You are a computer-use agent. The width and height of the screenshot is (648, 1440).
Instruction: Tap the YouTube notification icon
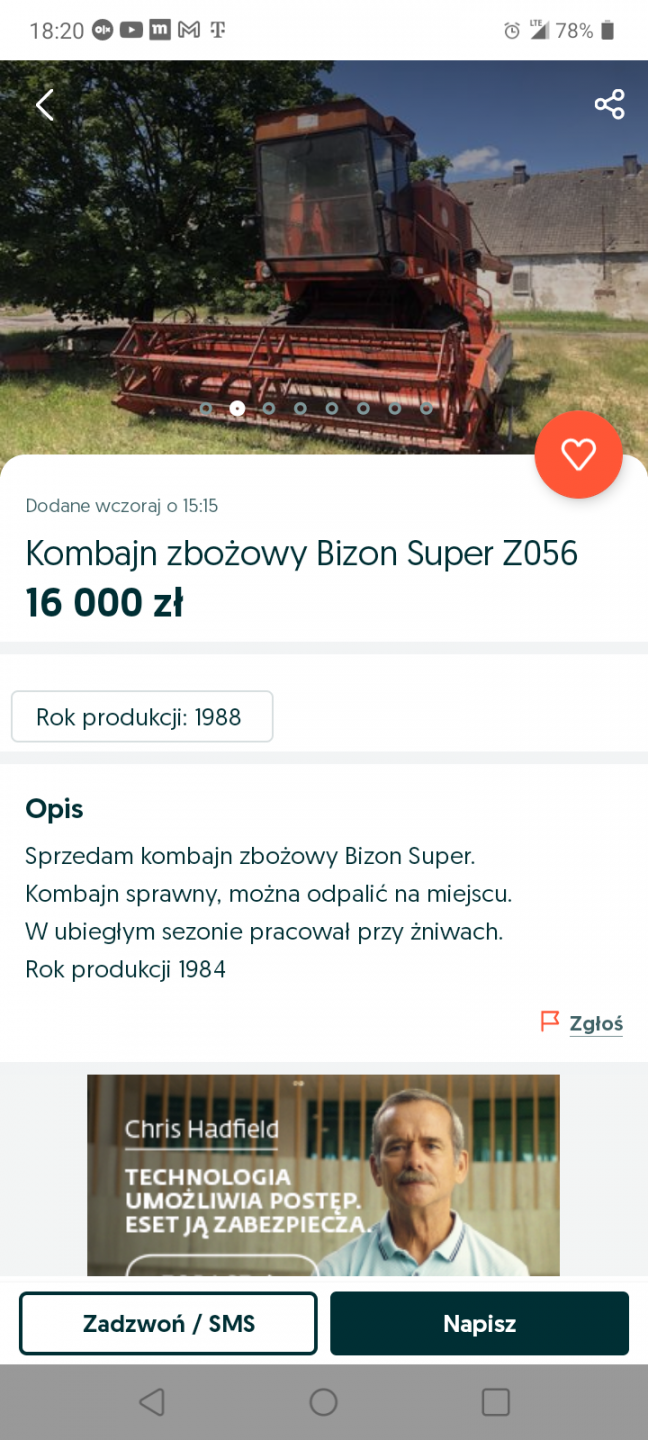131,30
